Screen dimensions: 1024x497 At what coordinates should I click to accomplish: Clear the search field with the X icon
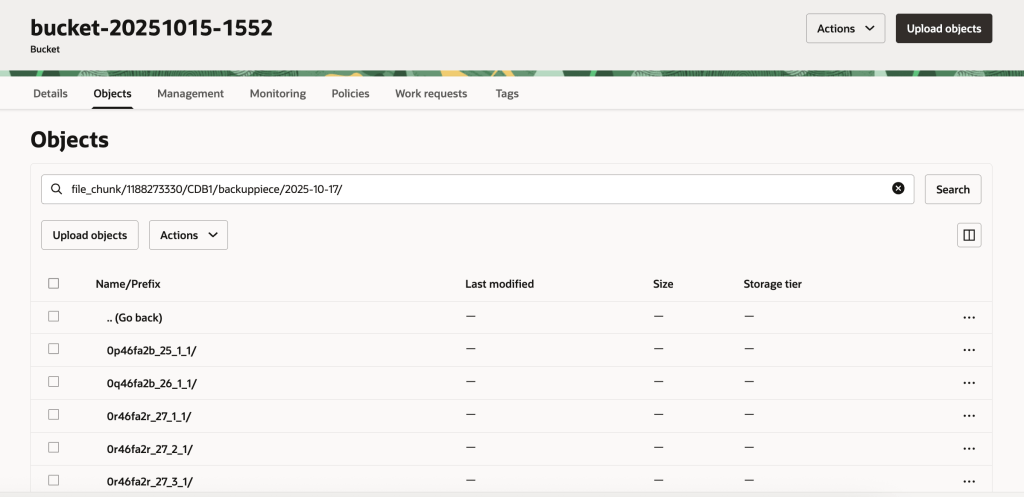point(898,189)
